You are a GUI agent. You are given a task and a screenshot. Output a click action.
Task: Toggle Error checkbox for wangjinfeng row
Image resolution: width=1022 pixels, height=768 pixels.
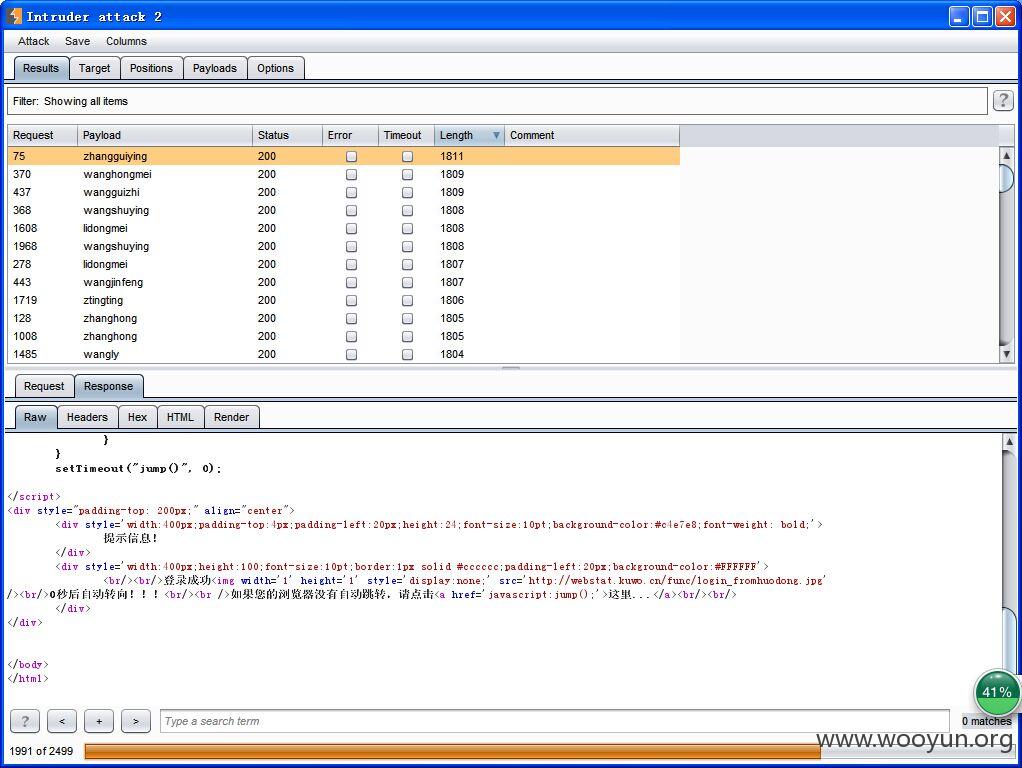click(351, 282)
